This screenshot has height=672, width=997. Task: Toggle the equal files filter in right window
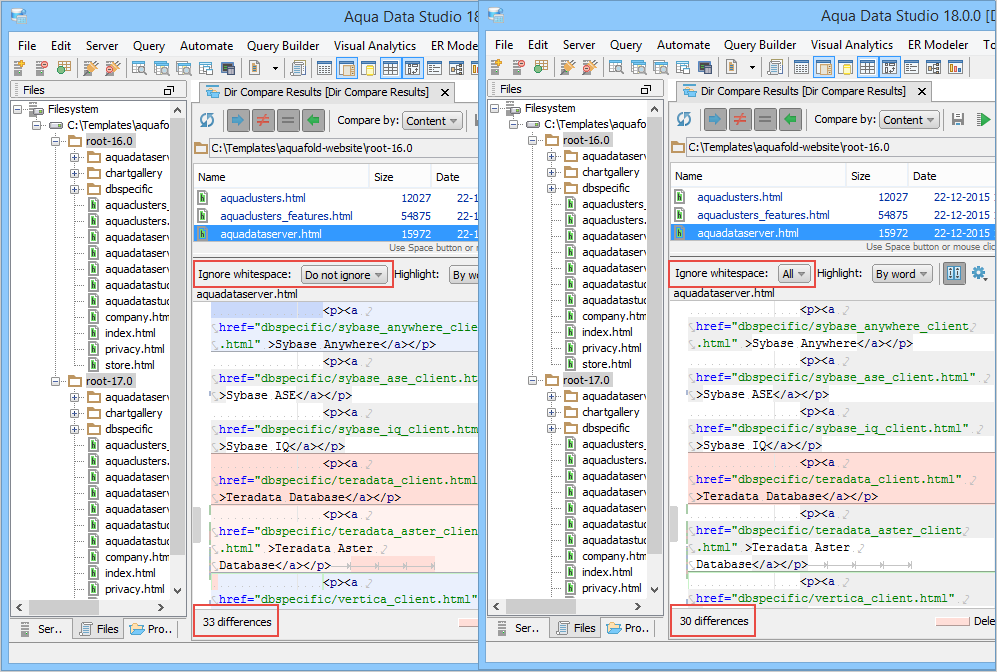tap(765, 120)
